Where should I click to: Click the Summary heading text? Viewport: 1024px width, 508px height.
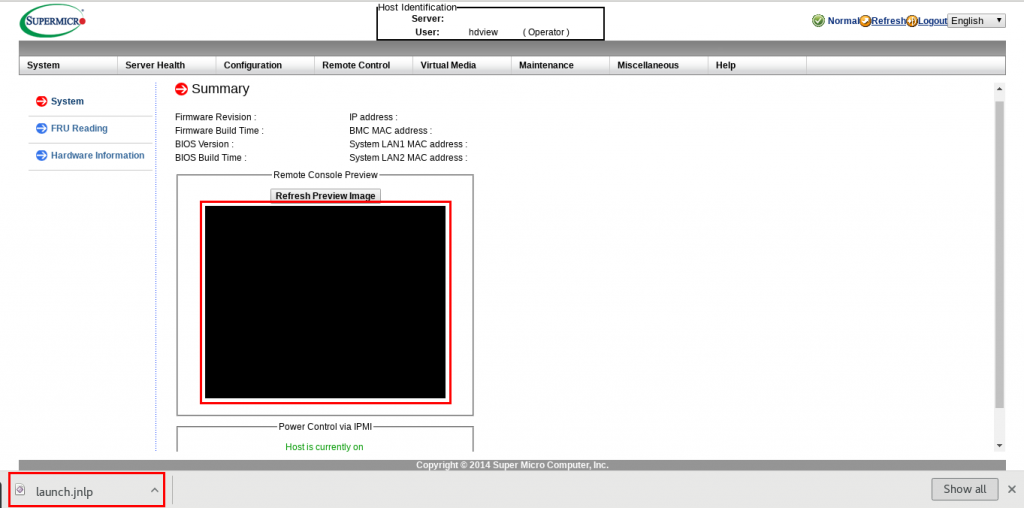pyautogui.click(x=220, y=89)
